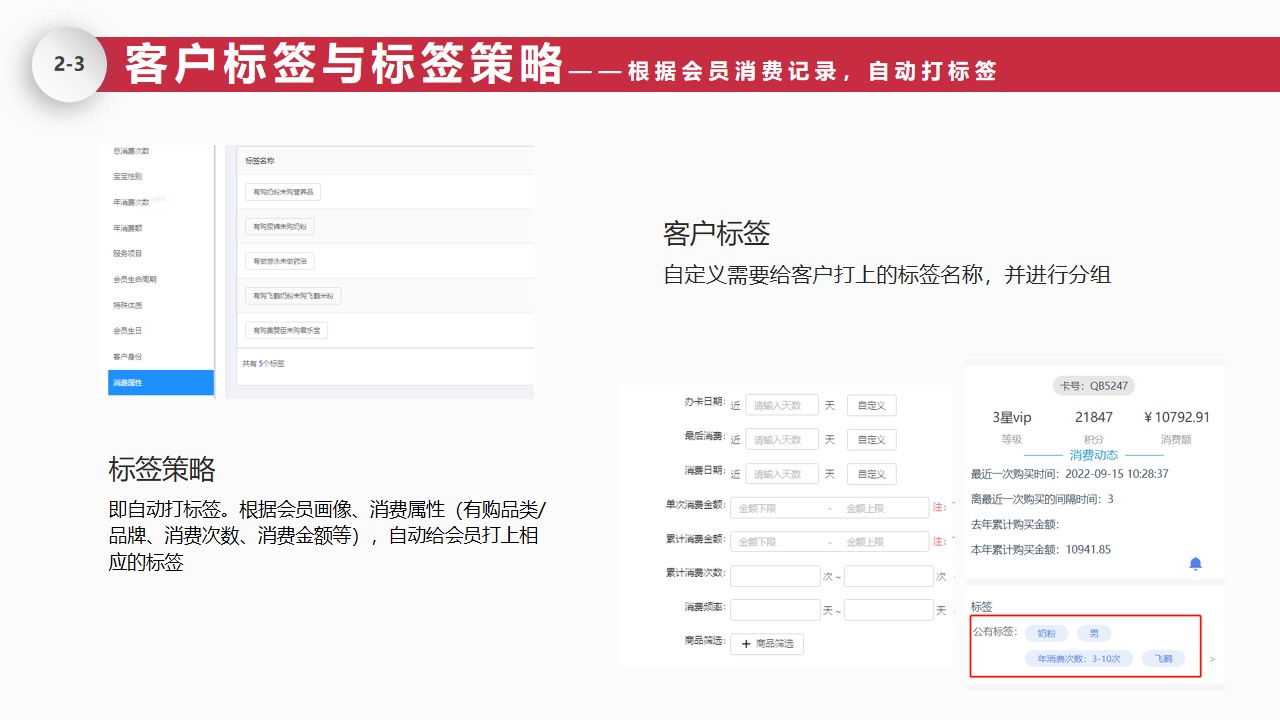Click 自定义 button for 办卡日期
Image resolution: width=1280 pixels, height=720 pixels.
[871, 405]
